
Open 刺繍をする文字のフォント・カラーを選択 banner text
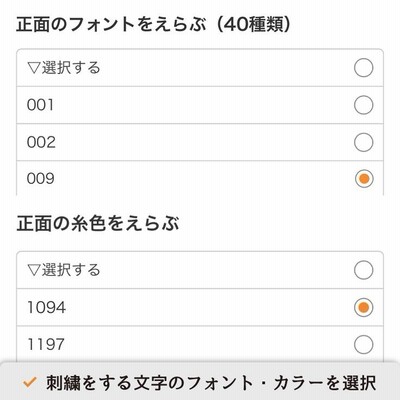pos(211,383)
